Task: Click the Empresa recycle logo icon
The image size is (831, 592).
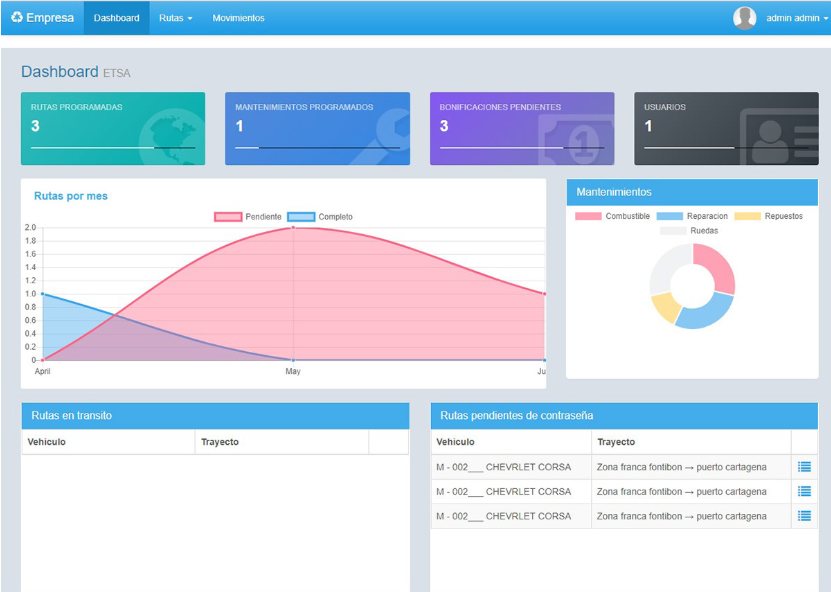Action: 16,18
